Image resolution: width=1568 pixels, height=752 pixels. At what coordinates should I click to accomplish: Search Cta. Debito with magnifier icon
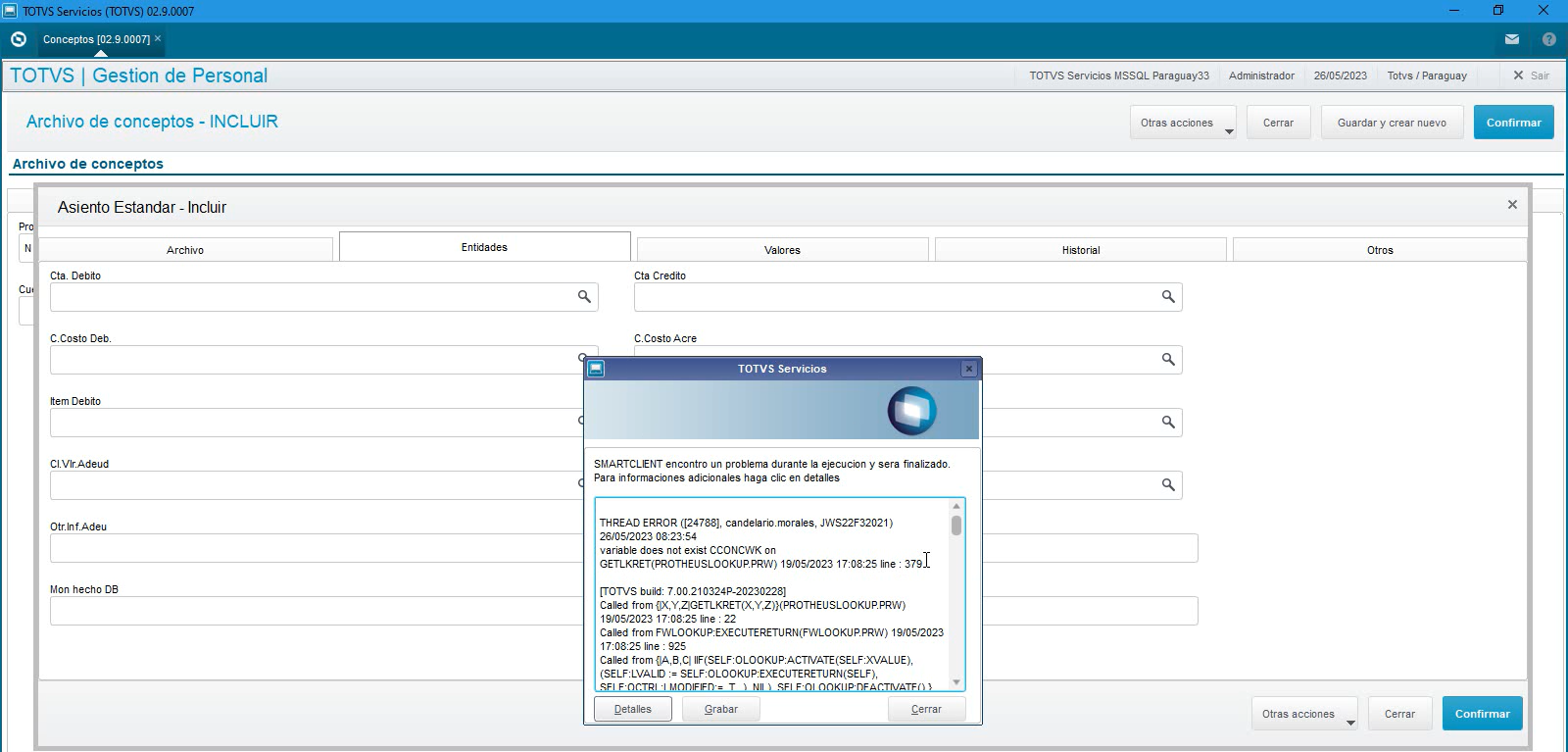click(x=584, y=296)
